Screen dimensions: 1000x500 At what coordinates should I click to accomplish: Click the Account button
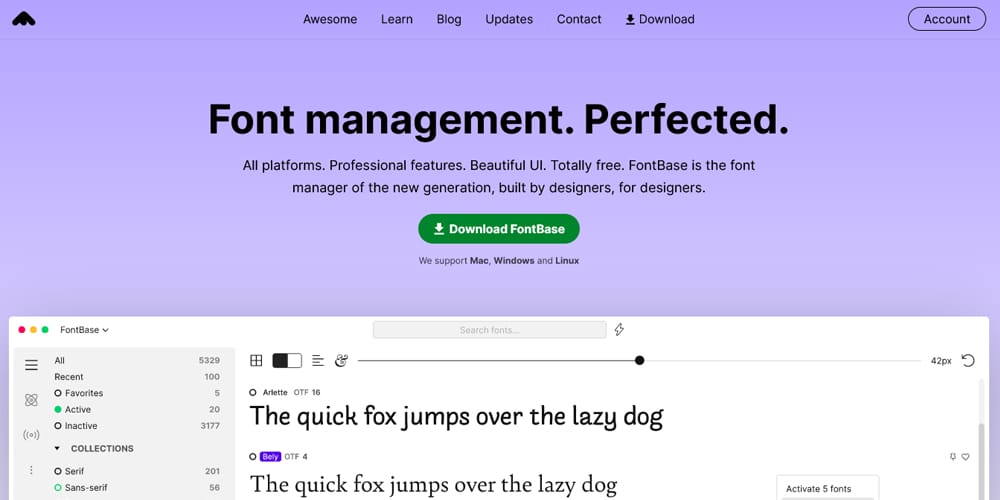[x=946, y=19]
